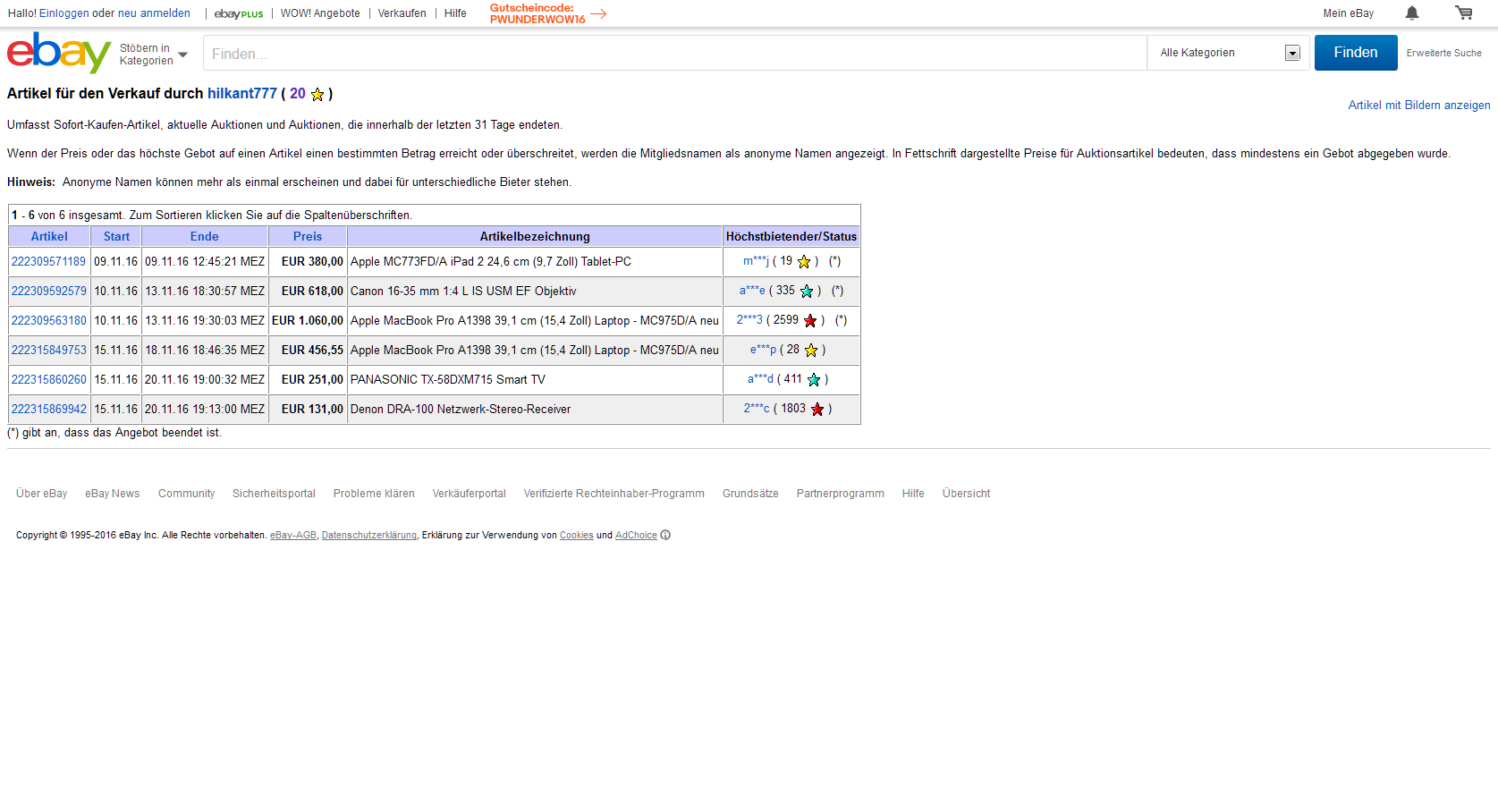
Task: Open Übersicht footer link
Action: click(x=966, y=494)
